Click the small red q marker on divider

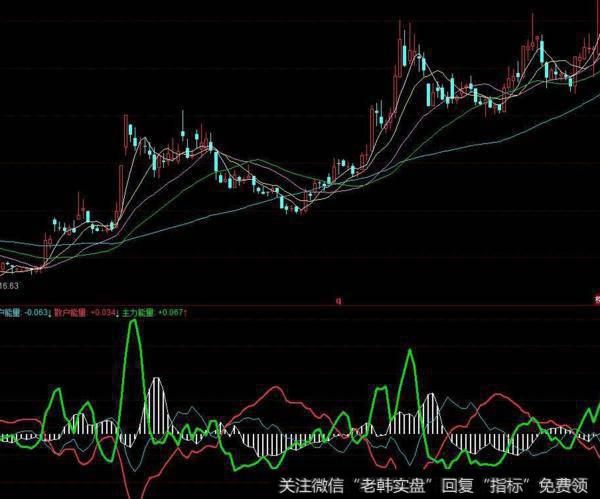[339, 299]
